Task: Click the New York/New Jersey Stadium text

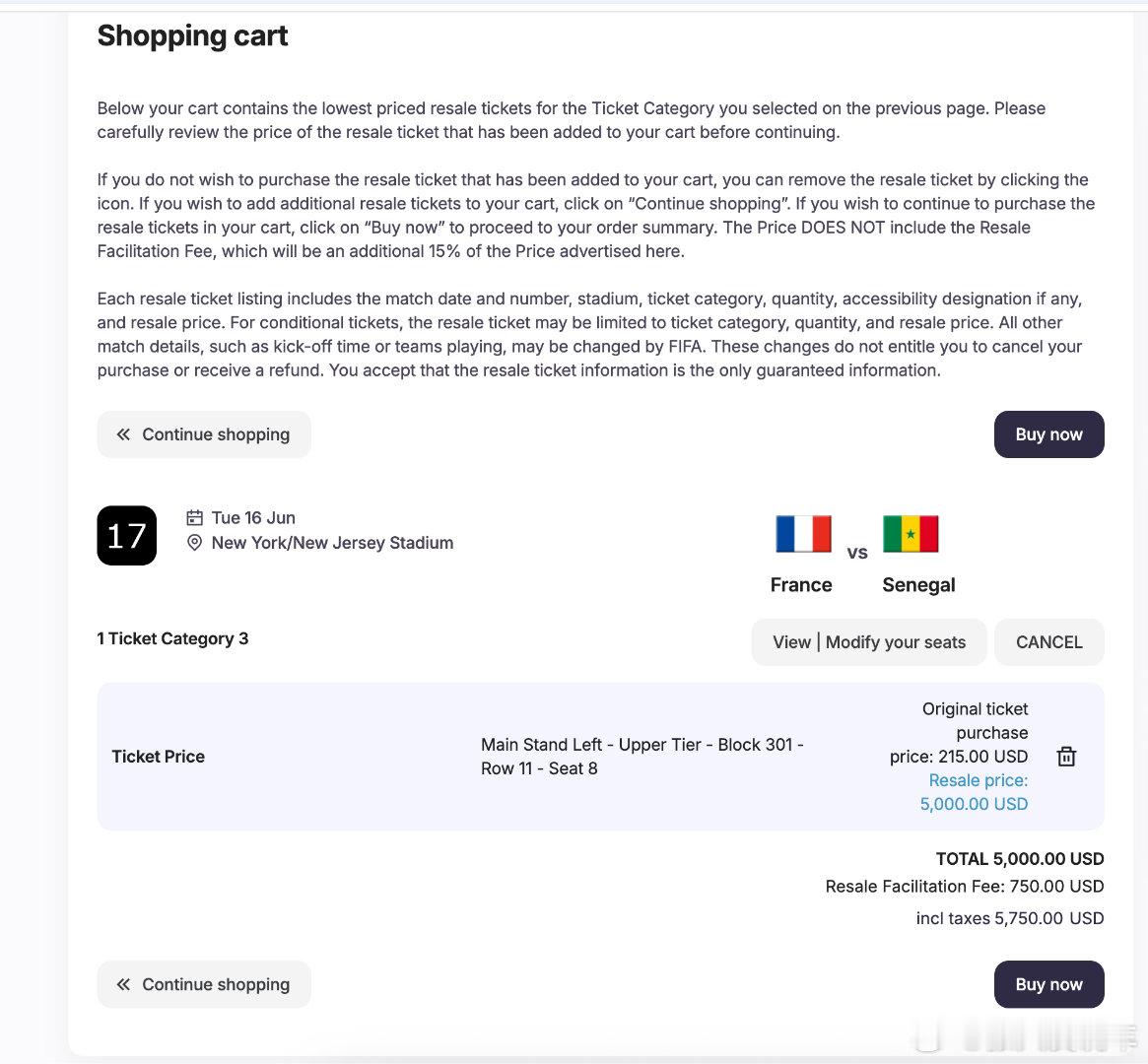Action: 332,543
